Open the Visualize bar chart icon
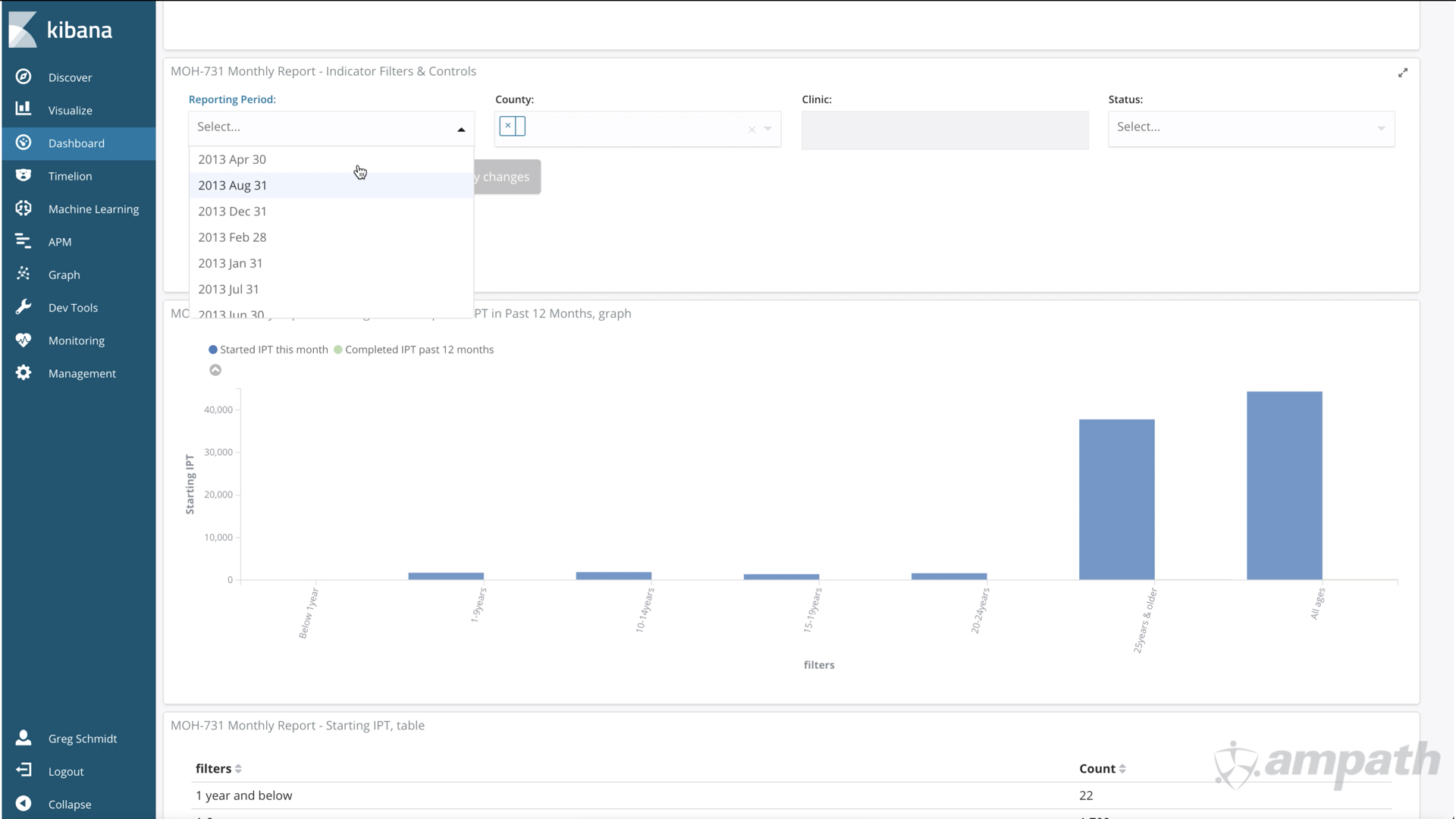 24,109
